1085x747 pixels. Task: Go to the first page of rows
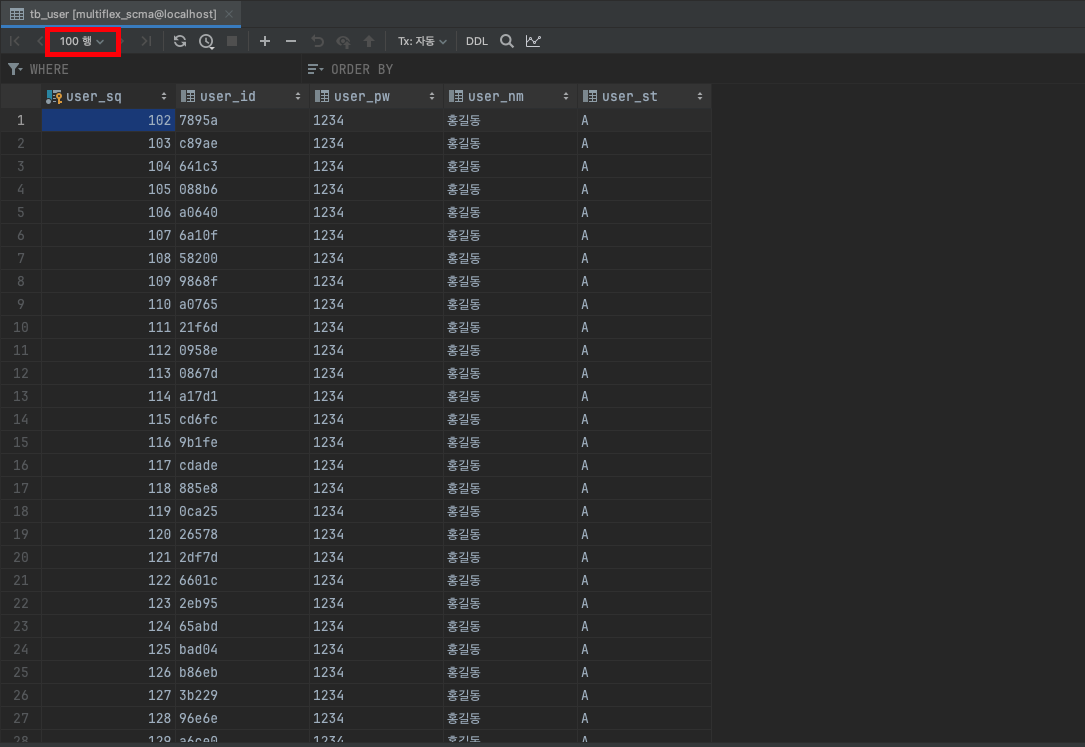(x=15, y=42)
